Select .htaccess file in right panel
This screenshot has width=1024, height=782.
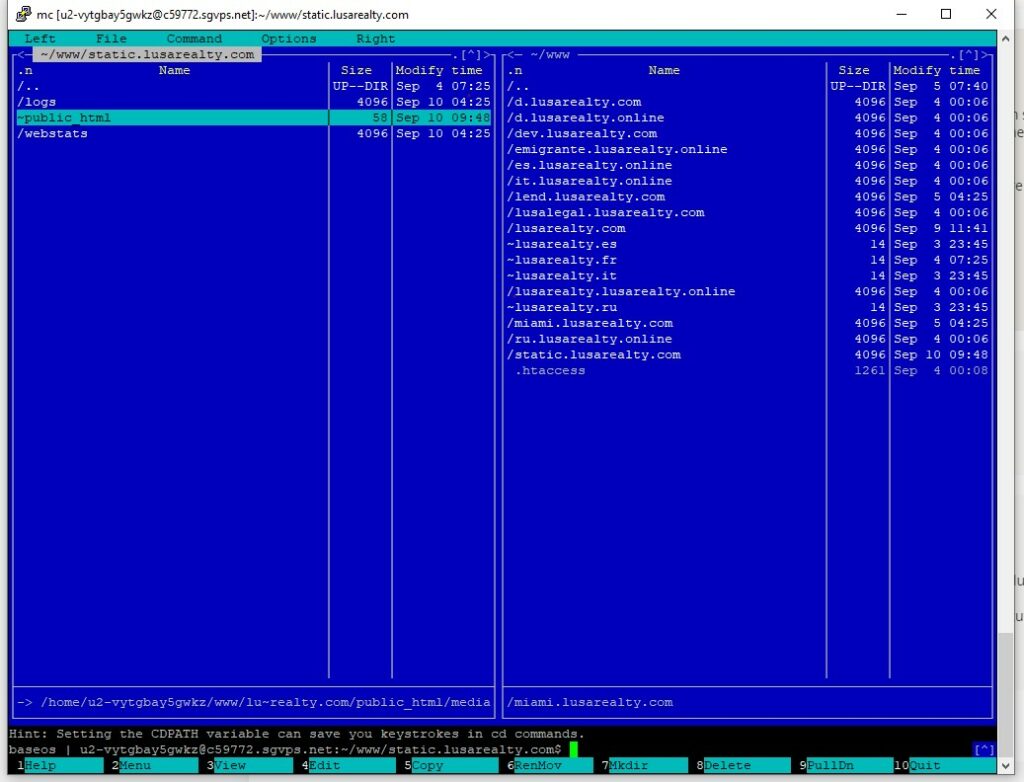click(748, 370)
